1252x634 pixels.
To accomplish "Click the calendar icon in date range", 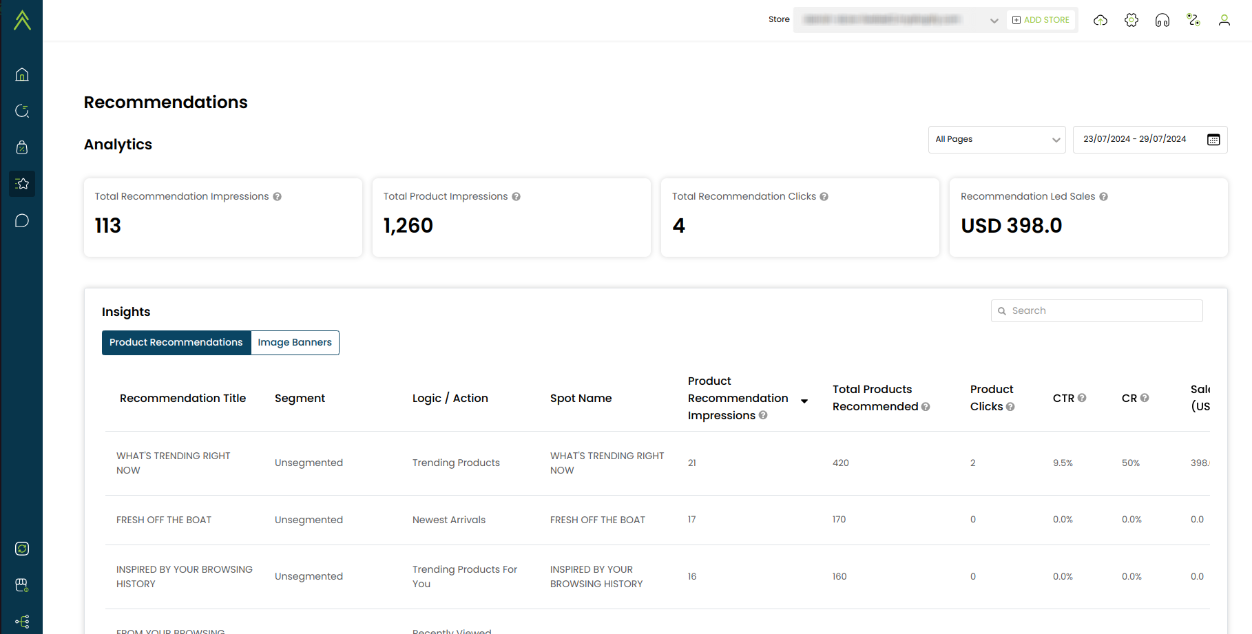I will [x=1213, y=140].
